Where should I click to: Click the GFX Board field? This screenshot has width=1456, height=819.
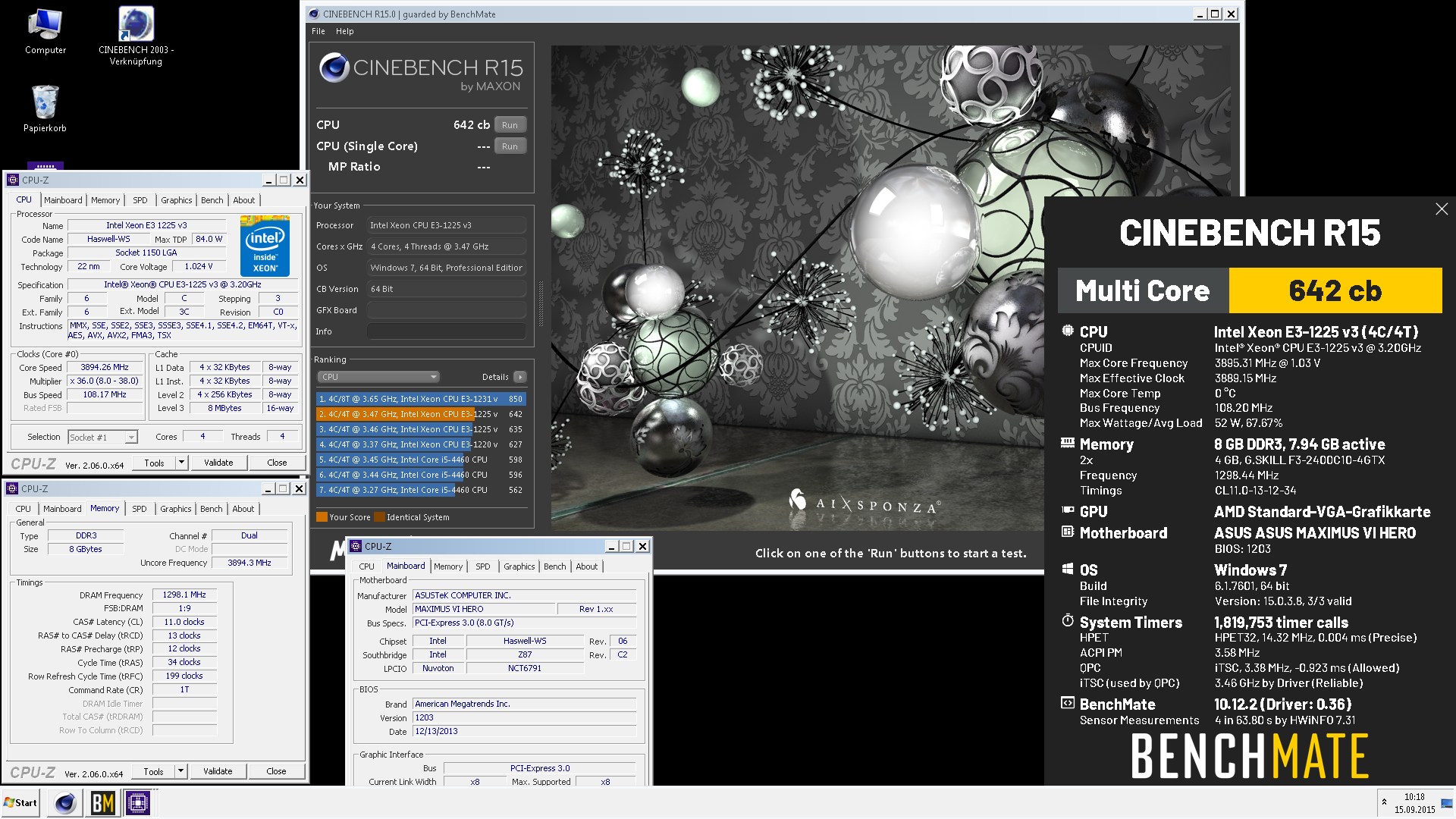pos(446,310)
